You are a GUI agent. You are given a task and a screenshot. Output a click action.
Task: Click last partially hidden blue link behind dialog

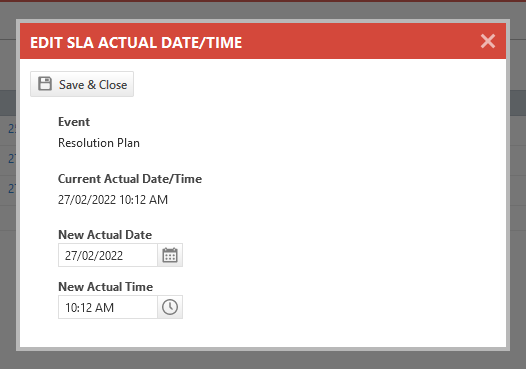pyautogui.click(x=11, y=188)
